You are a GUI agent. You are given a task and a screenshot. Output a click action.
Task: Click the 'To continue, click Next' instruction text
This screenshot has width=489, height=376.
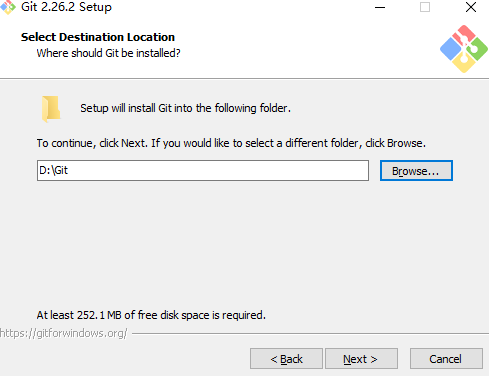[x=231, y=143]
